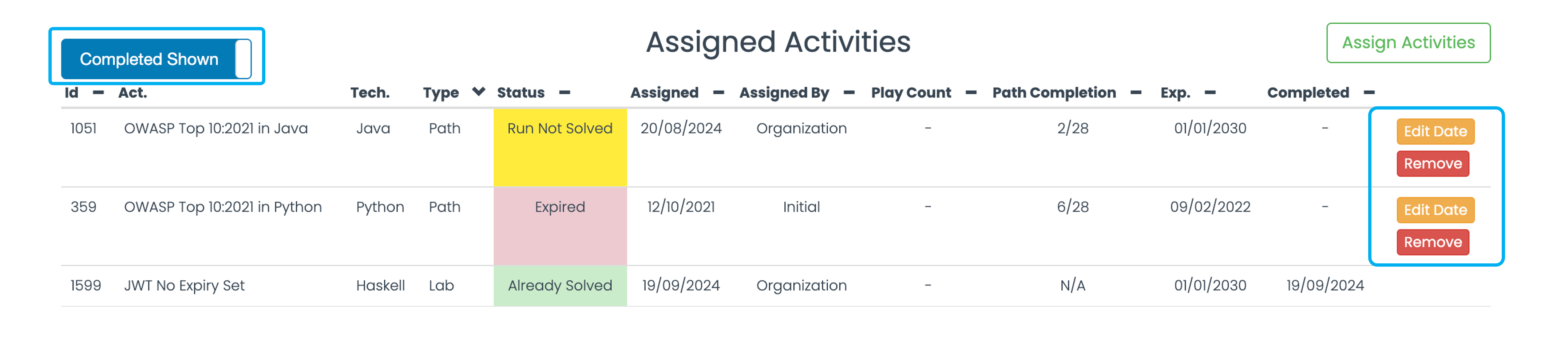Click the Type column chevron sort icon
The width and height of the screenshot is (1568, 340).
(478, 92)
